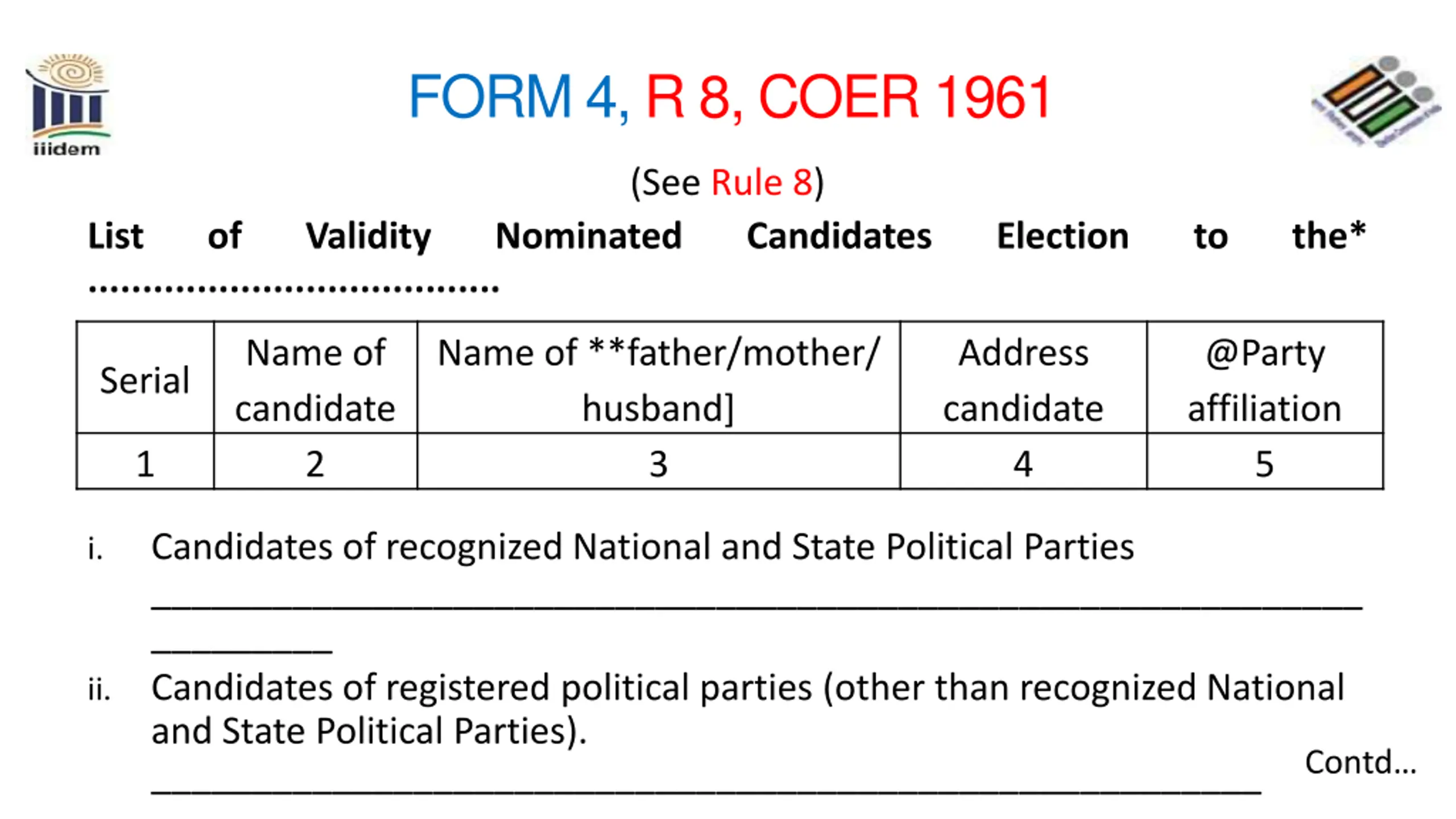The image size is (1456, 819).
Task: Click the blank line below item i
Action: coord(756,609)
